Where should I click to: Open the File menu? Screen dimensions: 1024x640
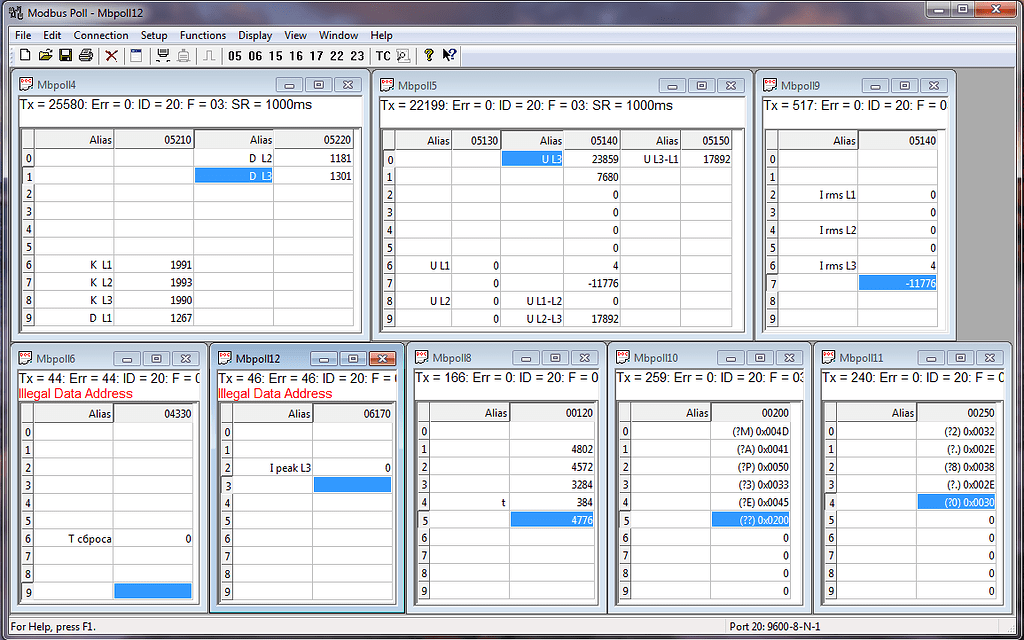(23, 35)
